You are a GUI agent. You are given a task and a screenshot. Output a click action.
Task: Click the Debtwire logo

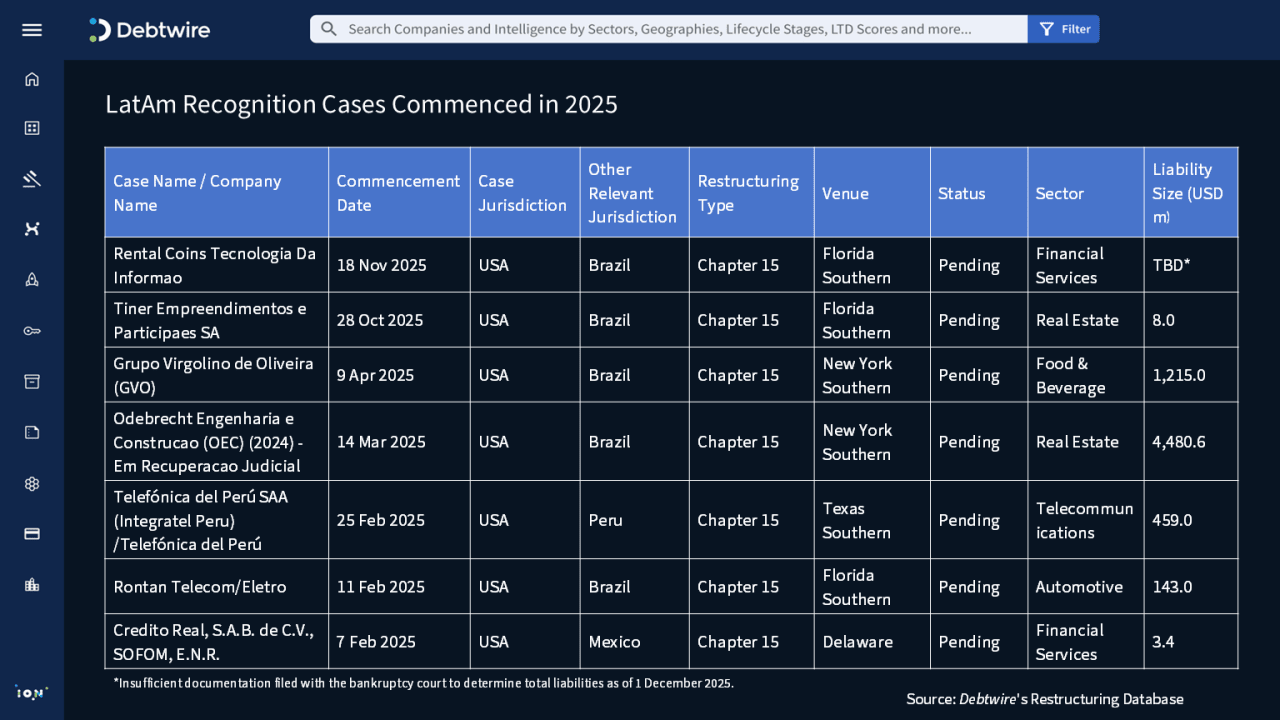pyautogui.click(x=150, y=30)
